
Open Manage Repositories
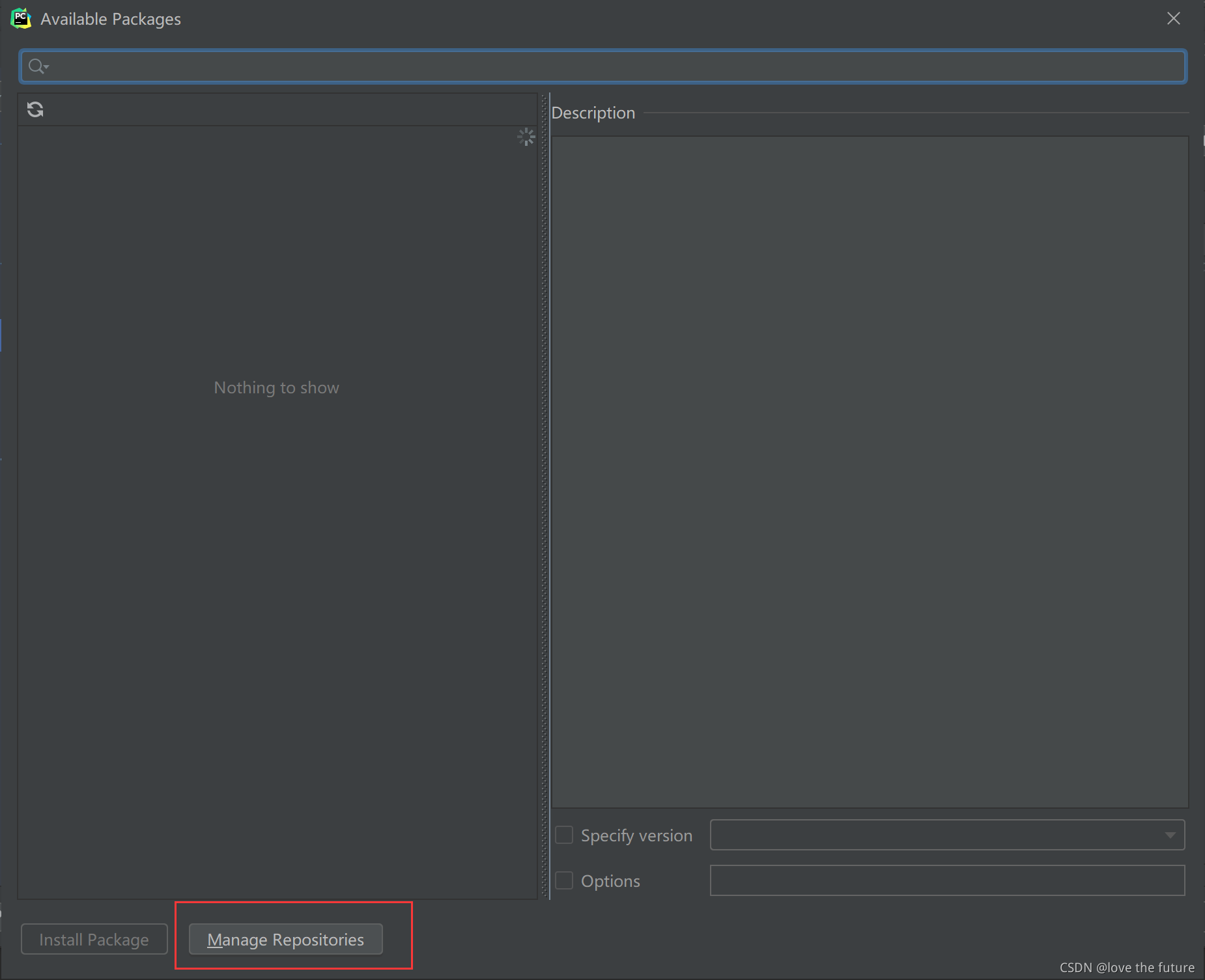click(286, 939)
